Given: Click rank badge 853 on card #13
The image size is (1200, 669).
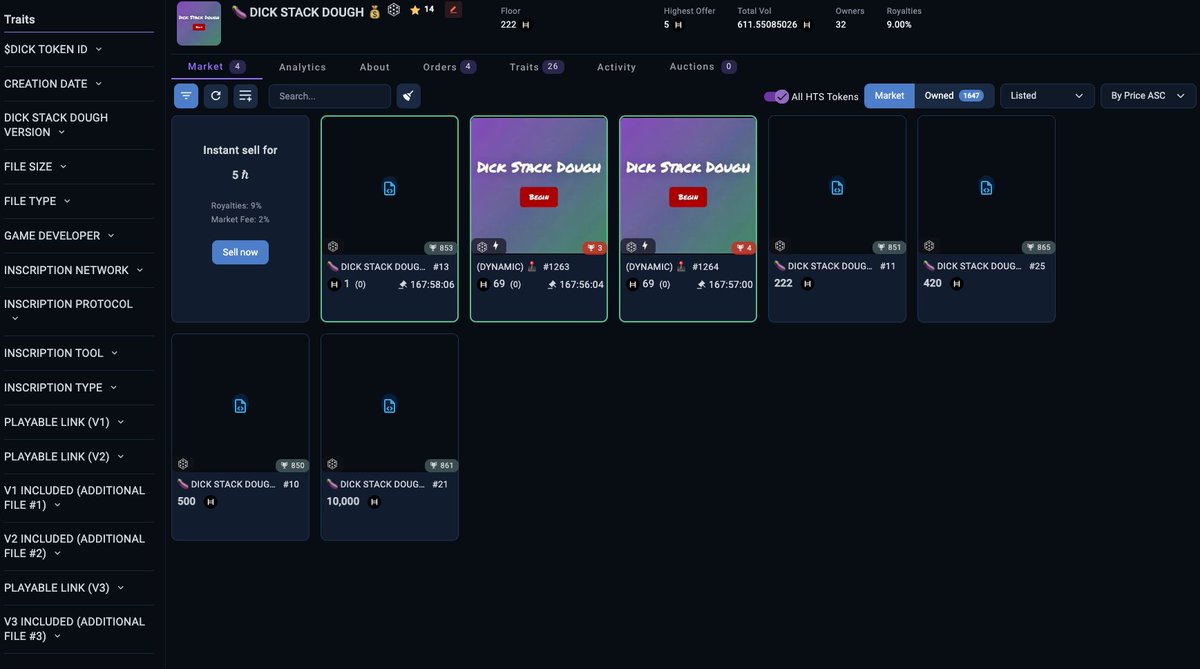Looking at the screenshot, I should pos(440,248).
